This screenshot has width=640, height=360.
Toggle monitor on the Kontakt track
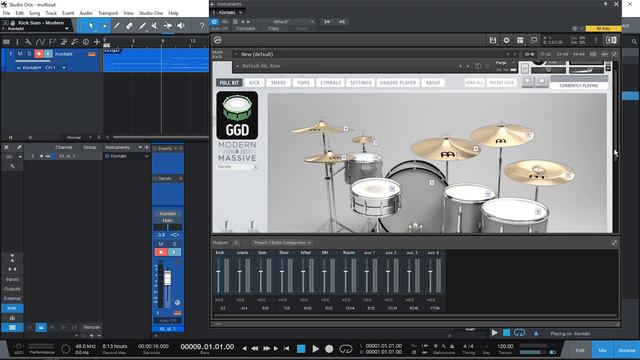(48, 54)
